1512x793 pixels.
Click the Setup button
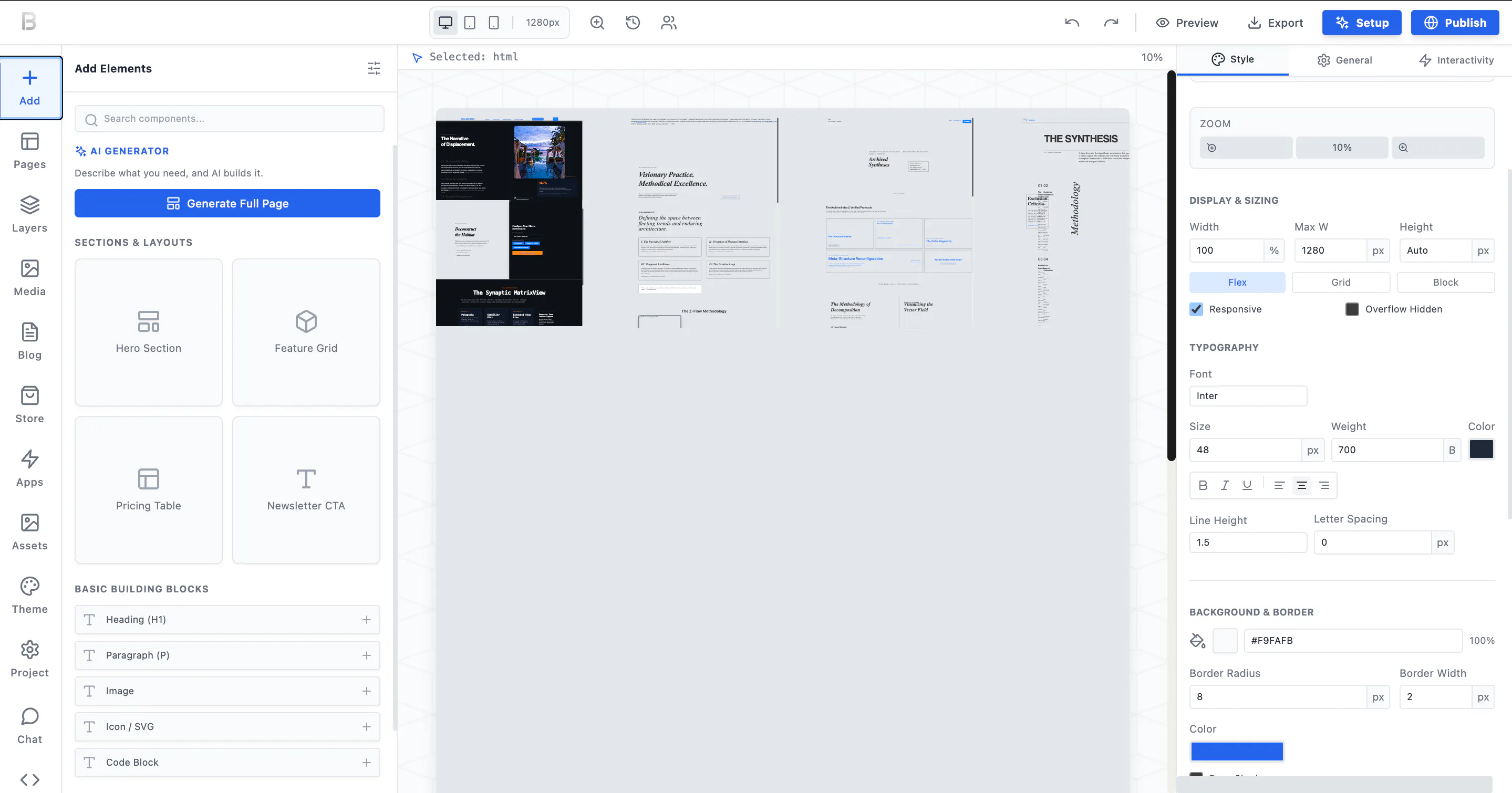pos(1362,23)
